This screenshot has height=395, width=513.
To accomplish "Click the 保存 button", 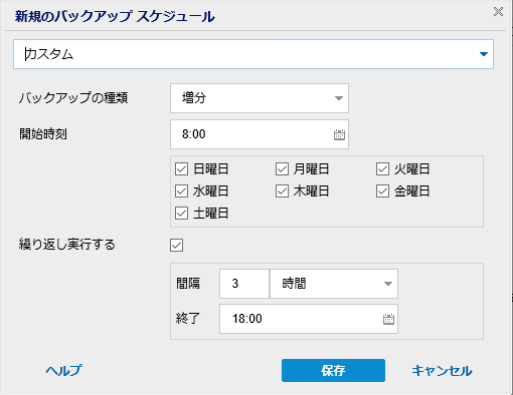I will pos(333,370).
